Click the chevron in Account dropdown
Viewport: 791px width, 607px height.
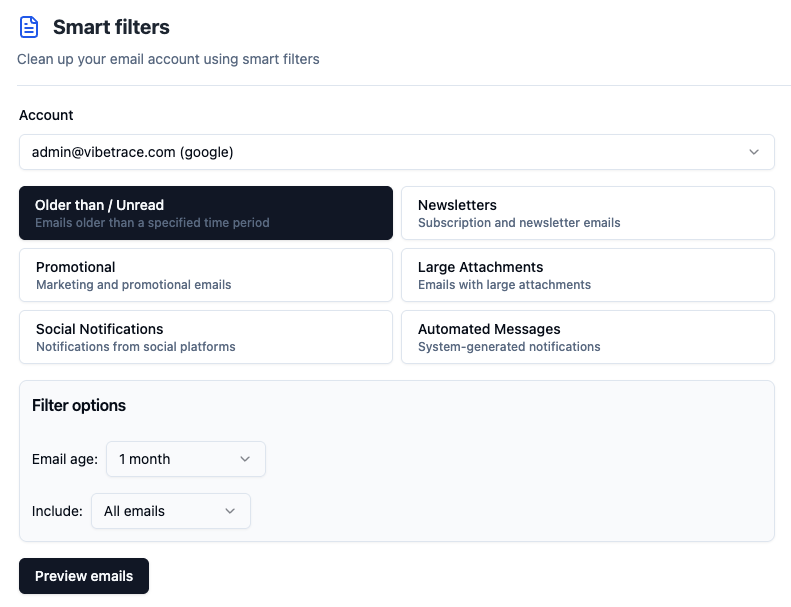pyautogui.click(x=754, y=152)
